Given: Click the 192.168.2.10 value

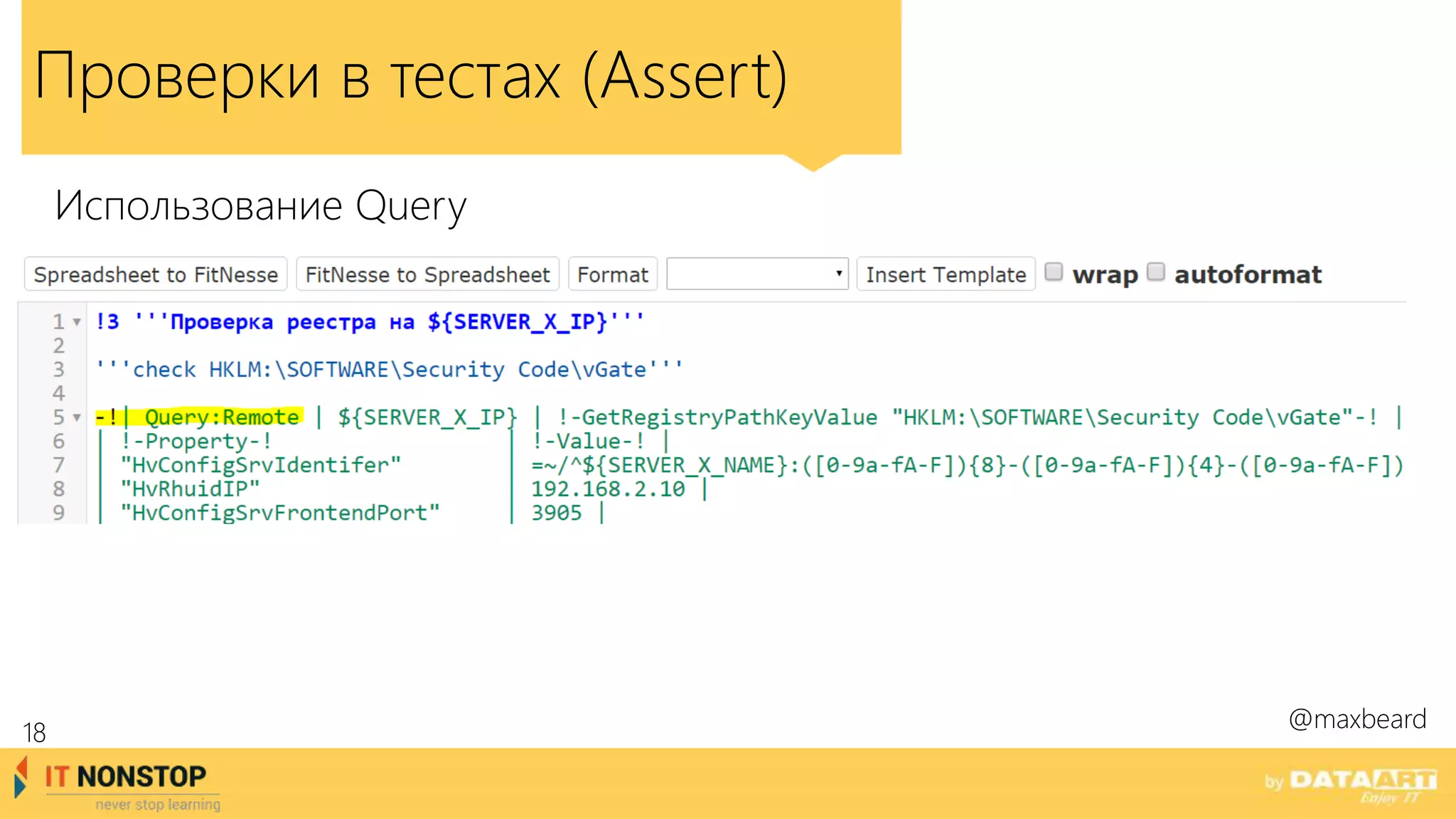Looking at the screenshot, I should (x=608, y=489).
